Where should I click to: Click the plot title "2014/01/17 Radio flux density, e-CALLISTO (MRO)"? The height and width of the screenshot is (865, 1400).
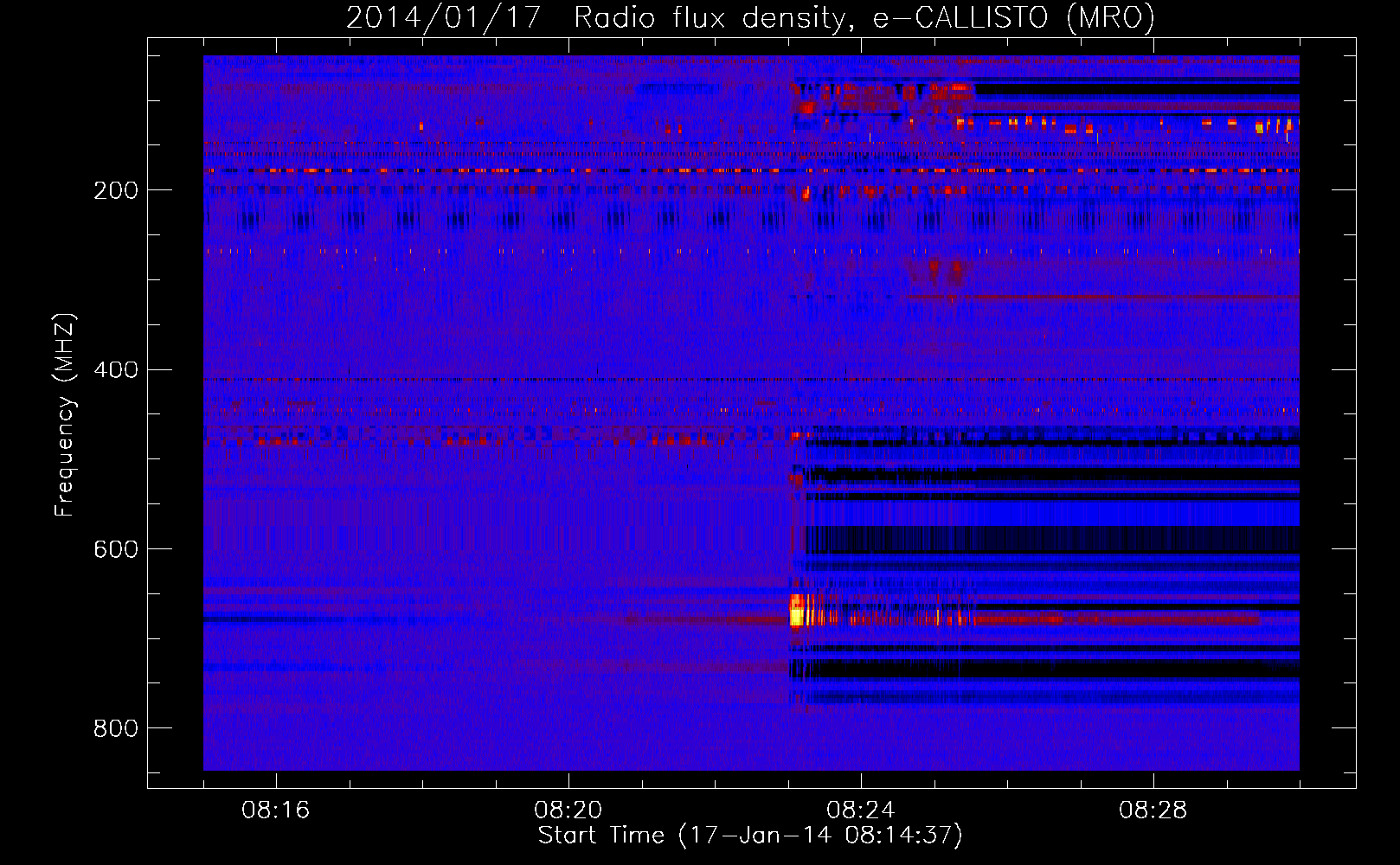pyautogui.click(x=750, y=18)
